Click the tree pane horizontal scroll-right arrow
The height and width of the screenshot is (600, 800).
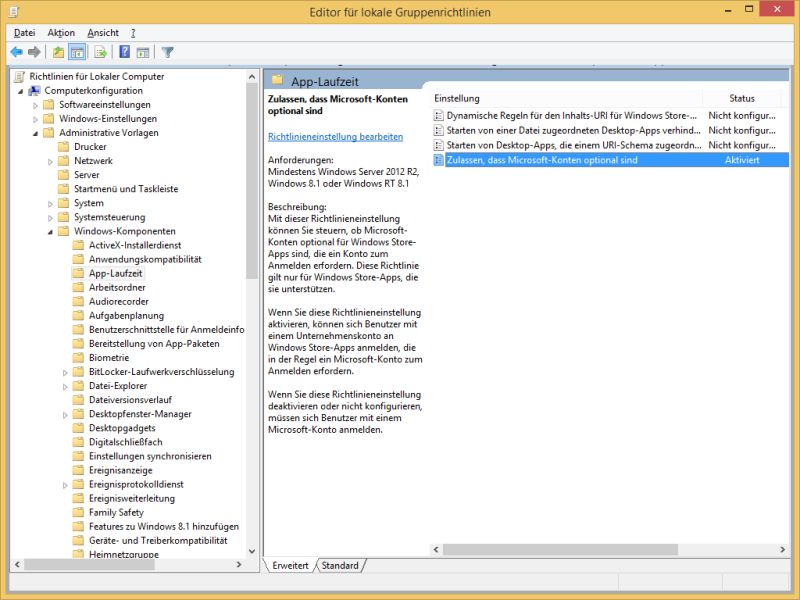(239, 564)
